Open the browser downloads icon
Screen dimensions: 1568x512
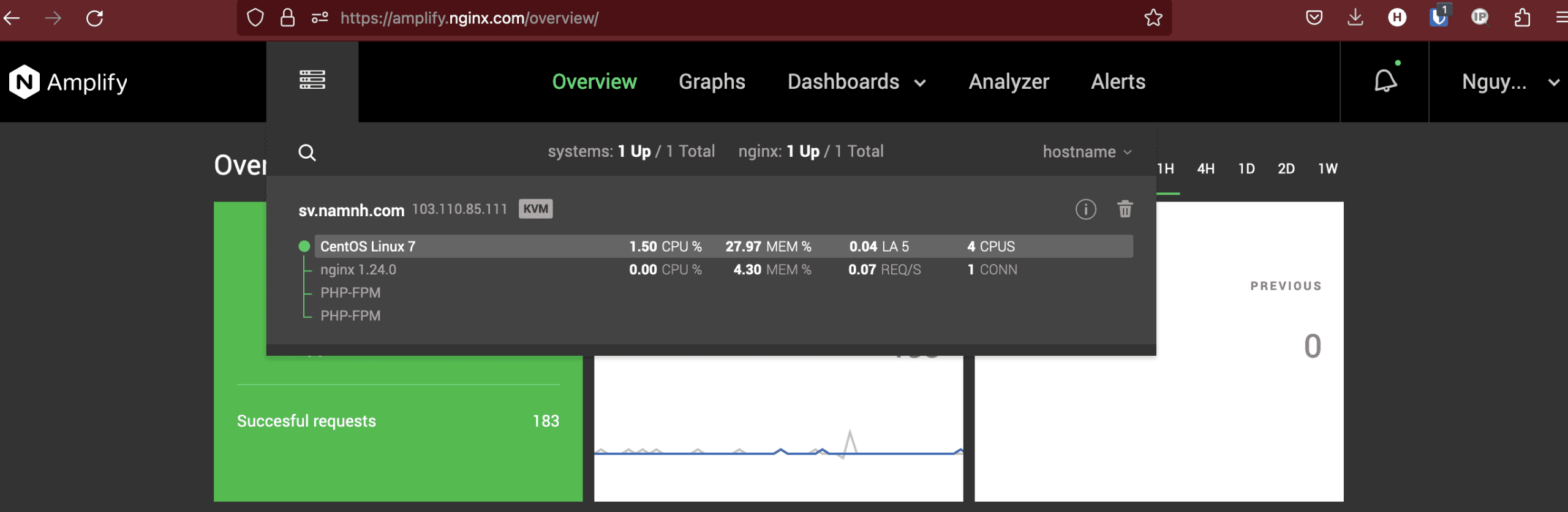1355,18
